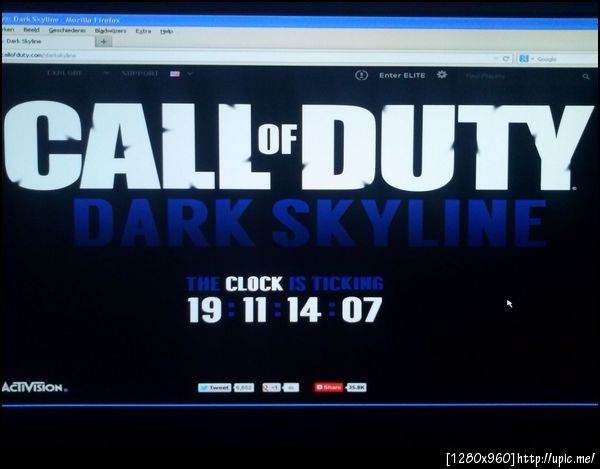Open the Bladwijzers menu

pyautogui.click(x=110, y=31)
